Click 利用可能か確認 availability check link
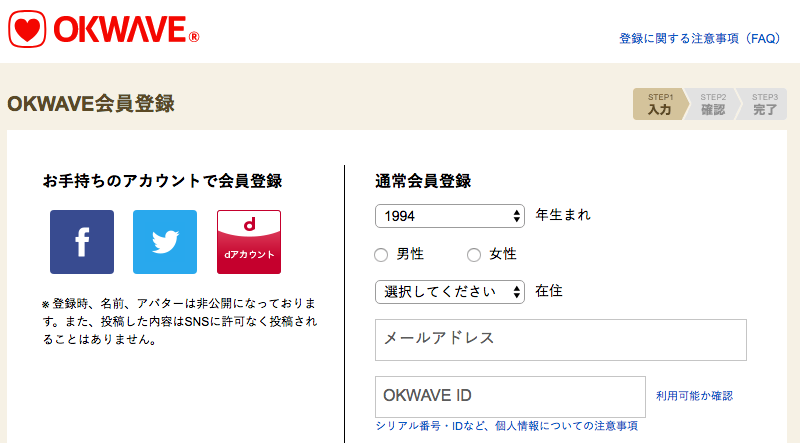The height and width of the screenshot is (443, 800). pos(694,396)
